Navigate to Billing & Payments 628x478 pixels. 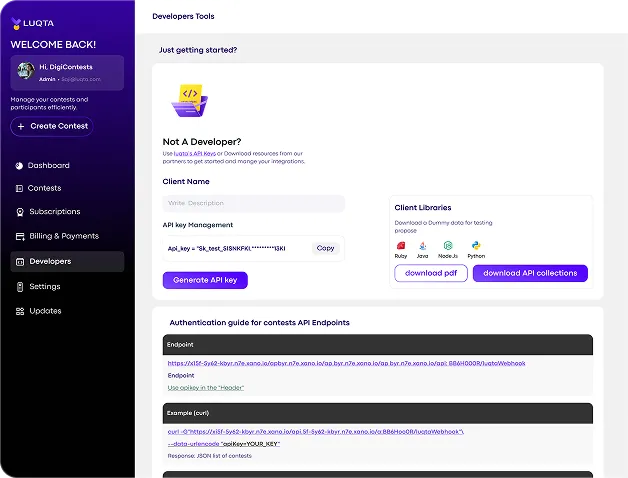tap(63, 236)
